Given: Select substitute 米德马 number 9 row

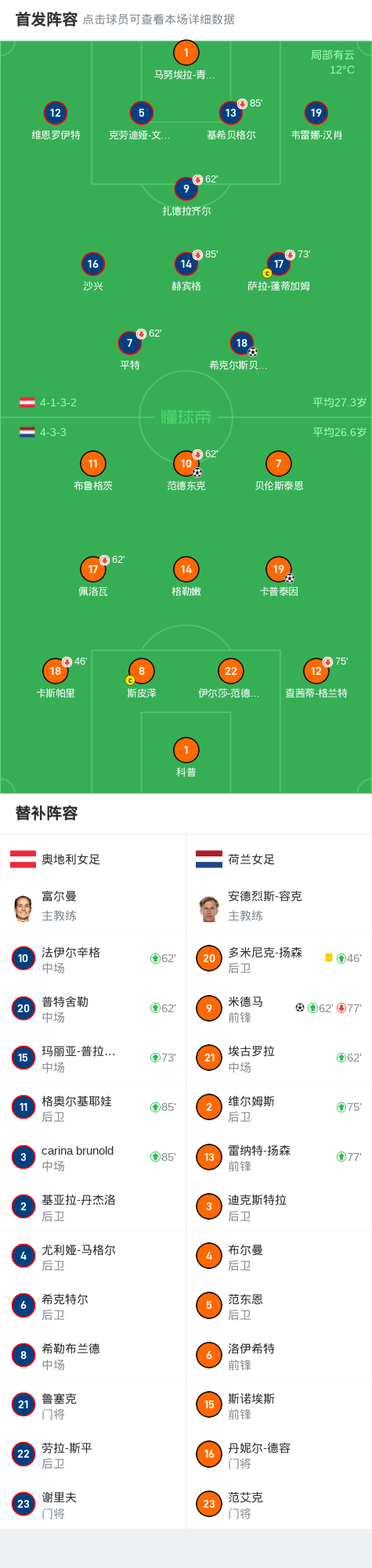Looking at the screenshot, I should (x=279, y=1008).
